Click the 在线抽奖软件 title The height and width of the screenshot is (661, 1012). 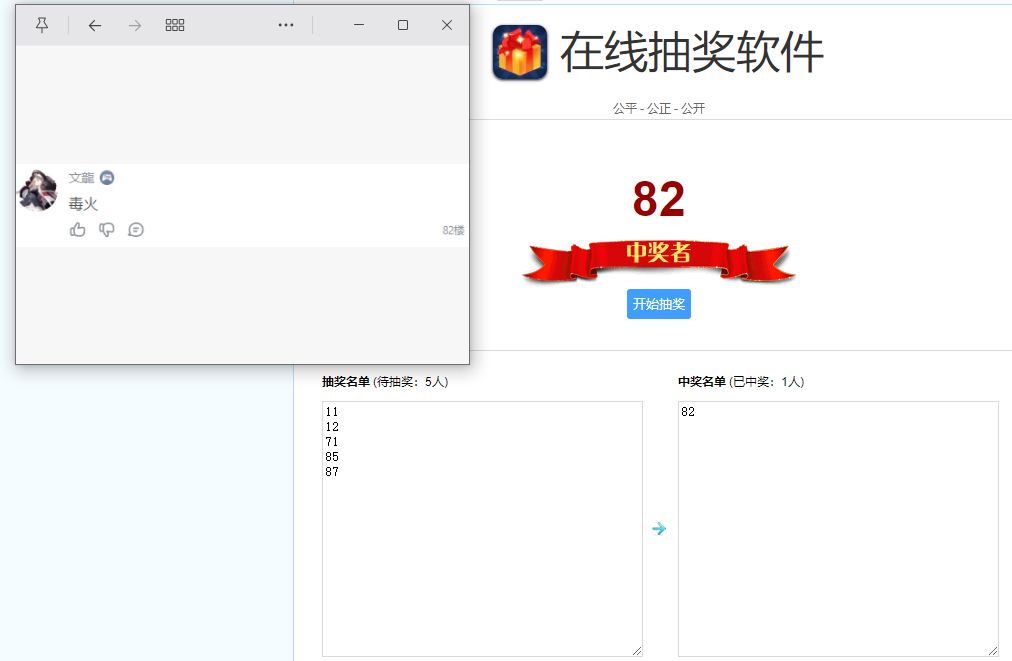click(692, 52)
